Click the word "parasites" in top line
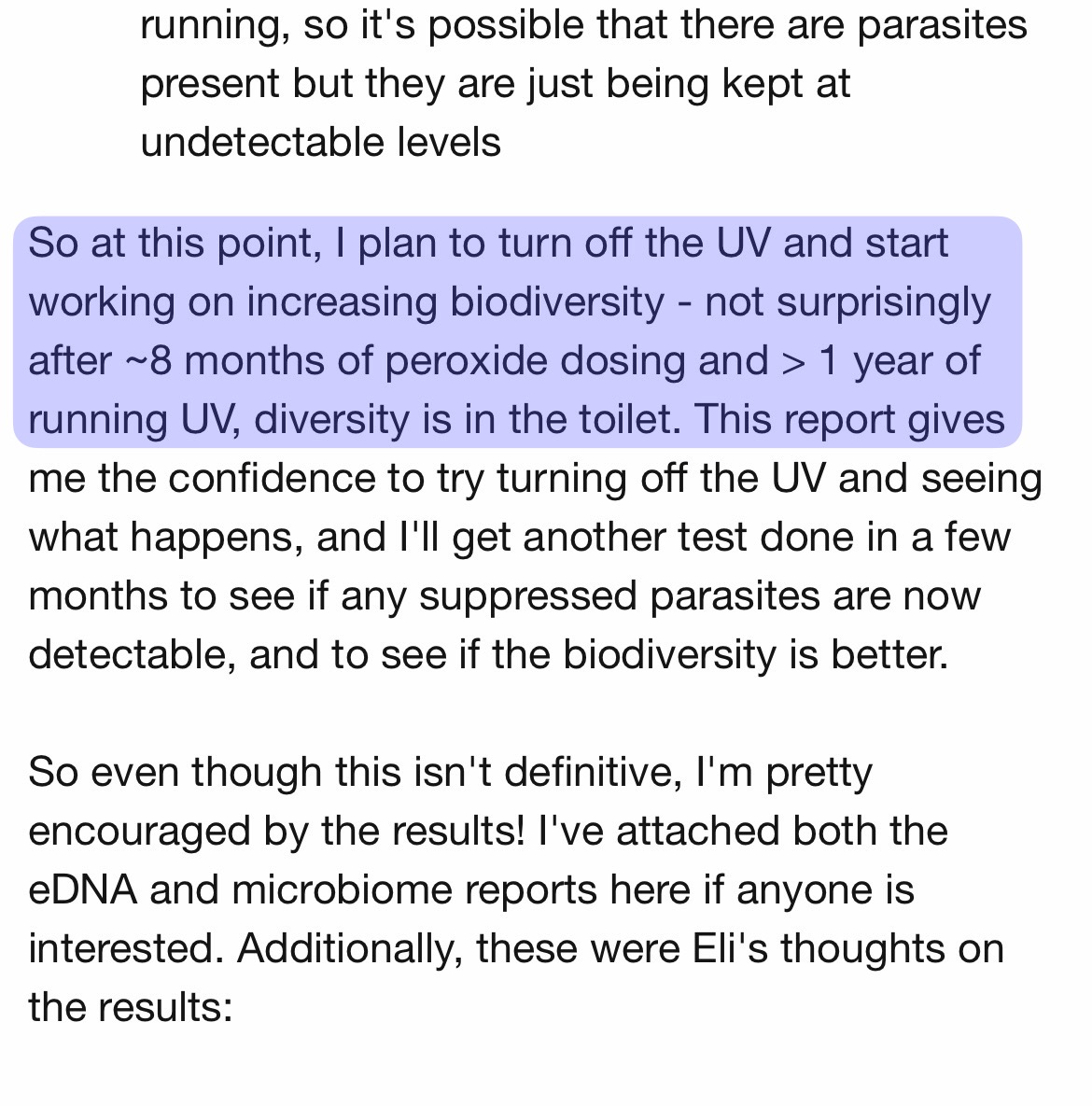This screenshot has height=1106, width=1092. point(942,25)
